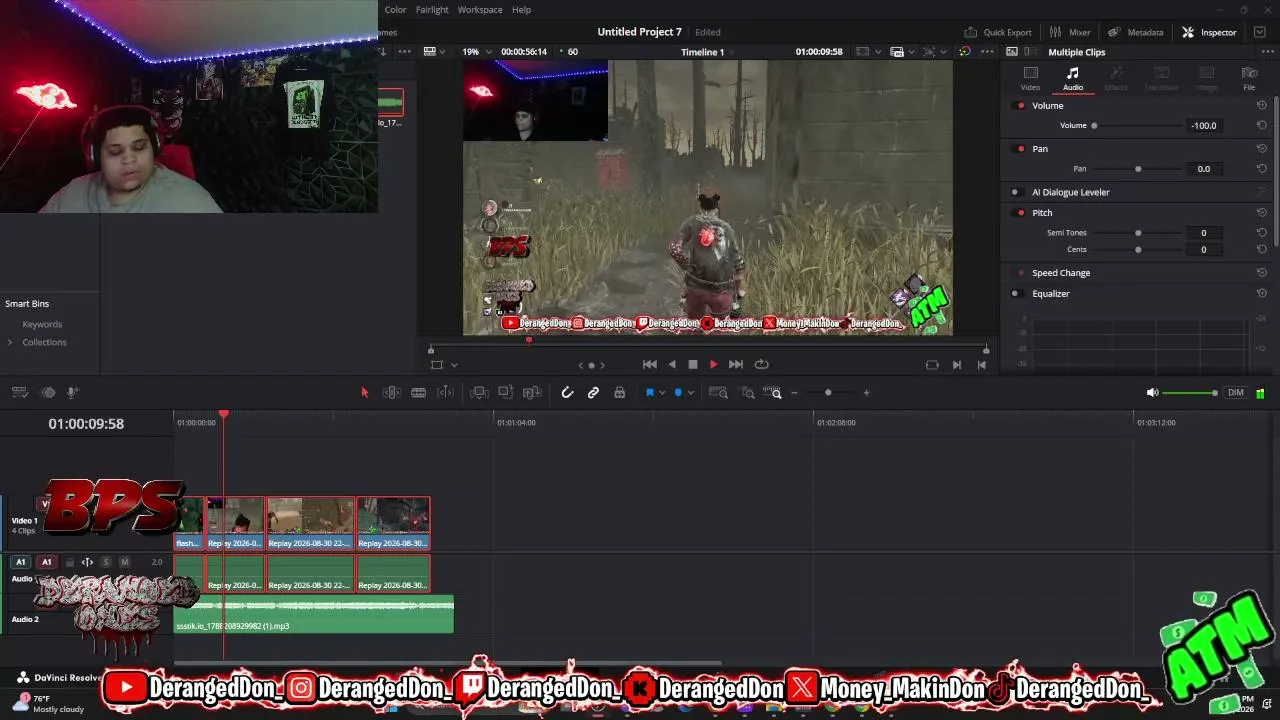Add a blue flag to the clip
This screenshot has width=1280, height=720.
pos(649,393)
